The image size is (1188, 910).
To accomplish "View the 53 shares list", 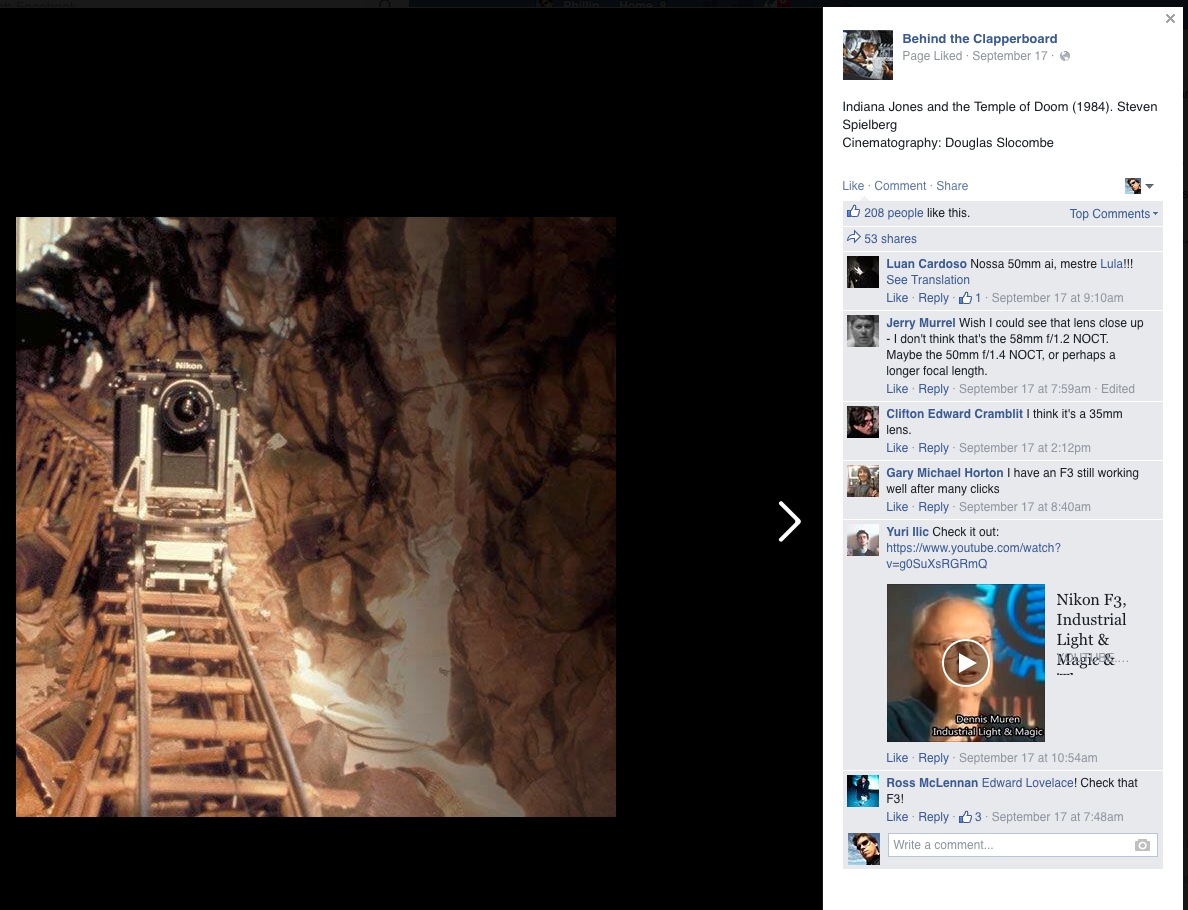I will (890, 239).
